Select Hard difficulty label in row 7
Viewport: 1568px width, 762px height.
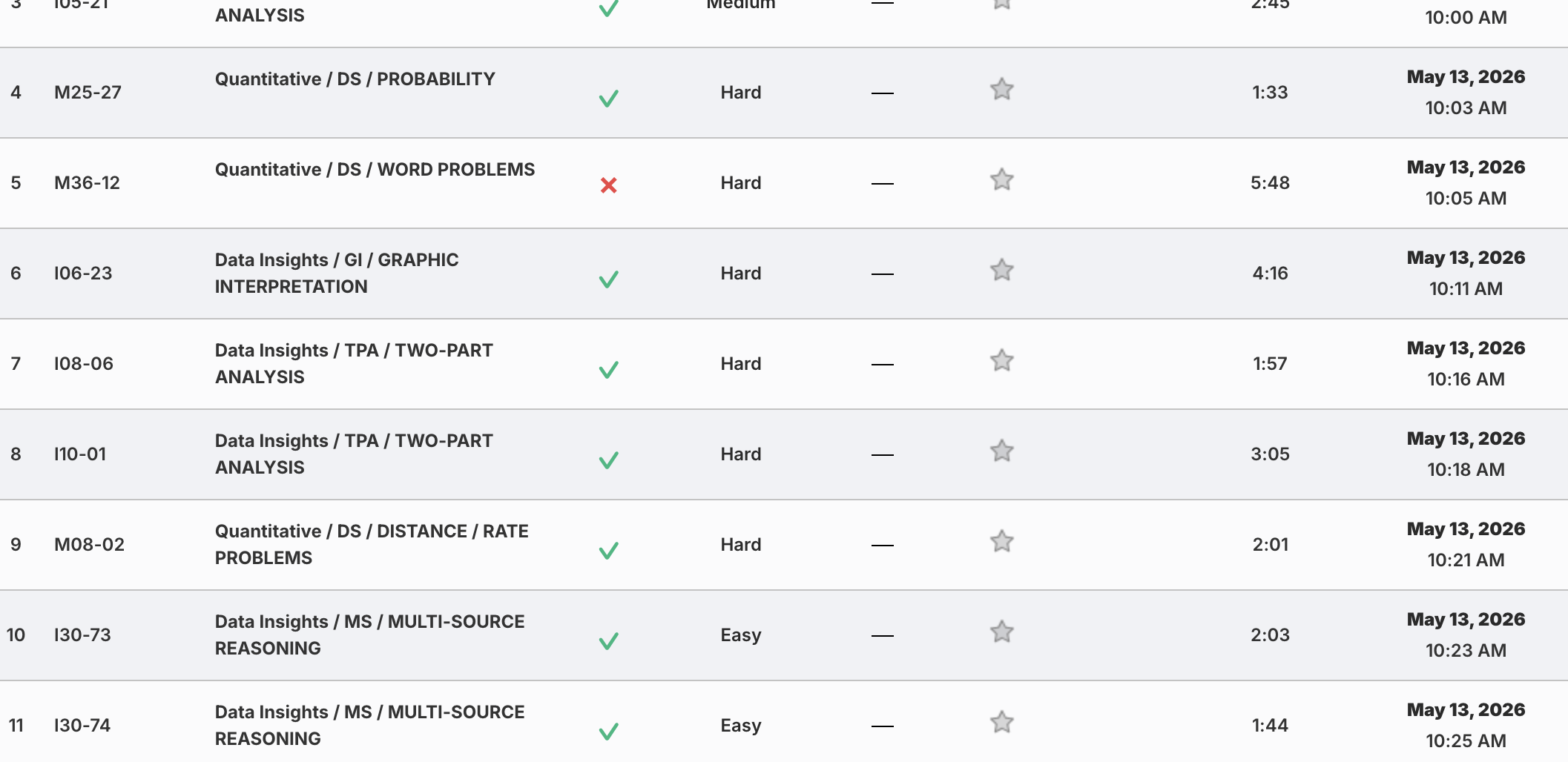tap(741, 364)
